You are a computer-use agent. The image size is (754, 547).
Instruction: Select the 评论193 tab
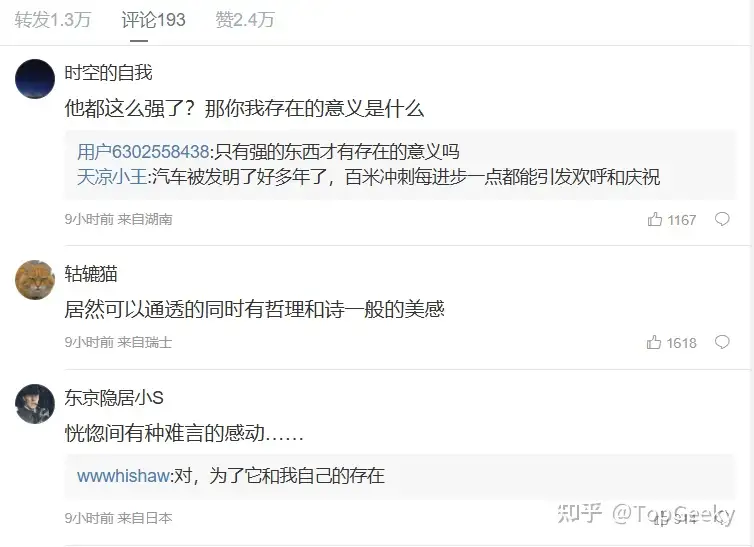[153, 20]
